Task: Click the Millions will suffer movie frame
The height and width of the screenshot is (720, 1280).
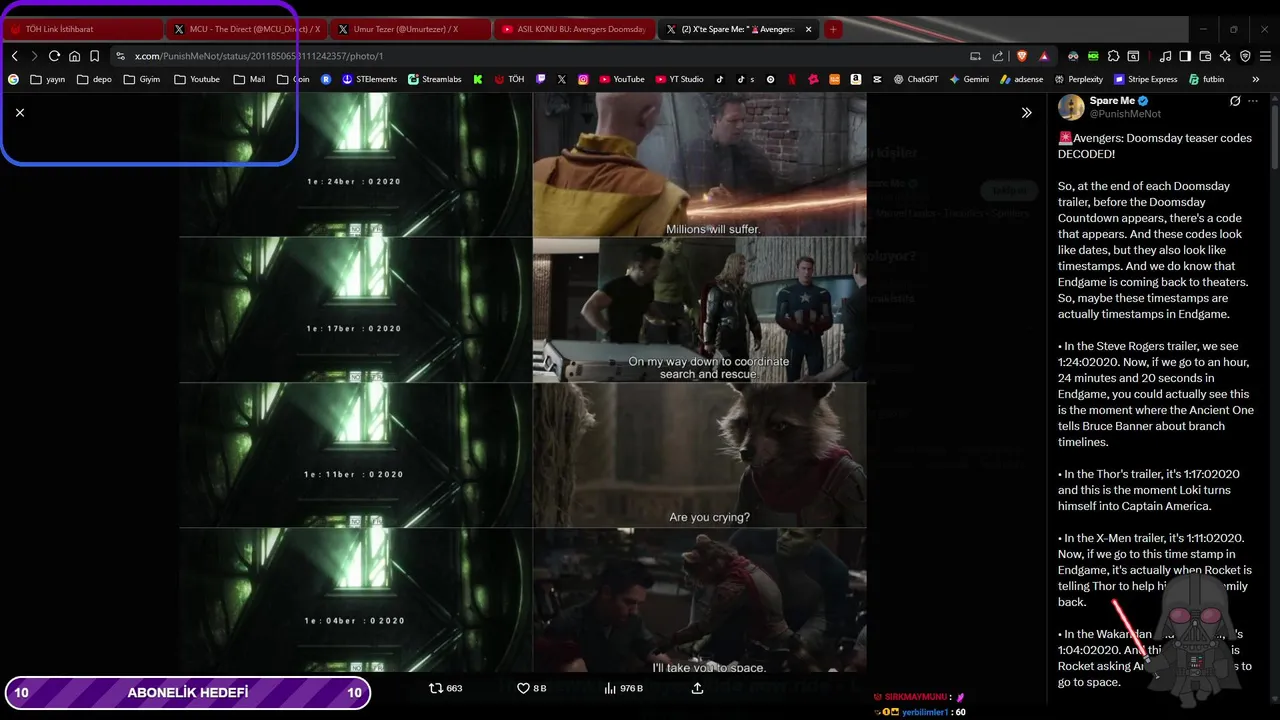Action: [x=699, y=164]
